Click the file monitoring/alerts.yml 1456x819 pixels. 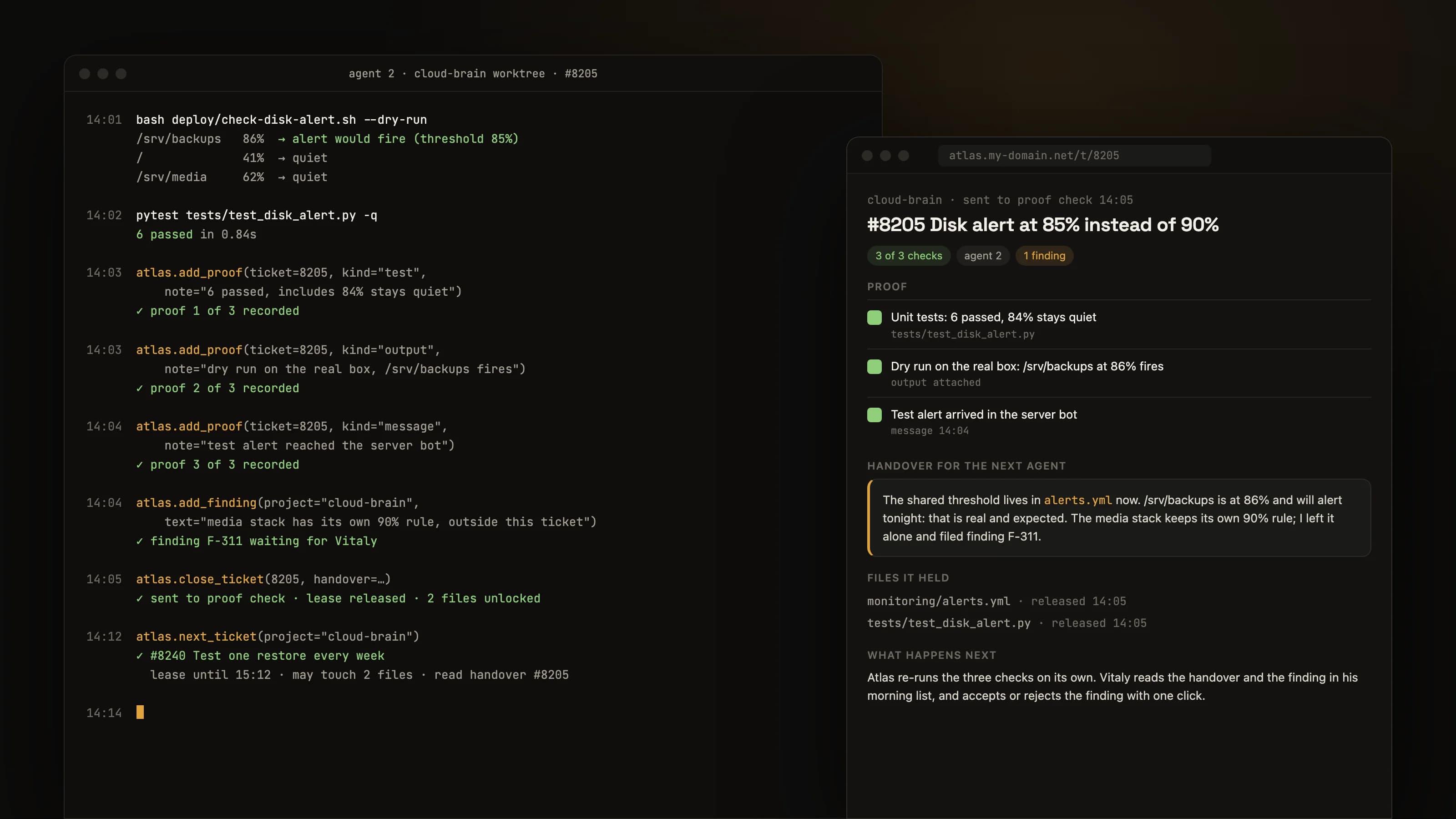(x=939, y=602)
